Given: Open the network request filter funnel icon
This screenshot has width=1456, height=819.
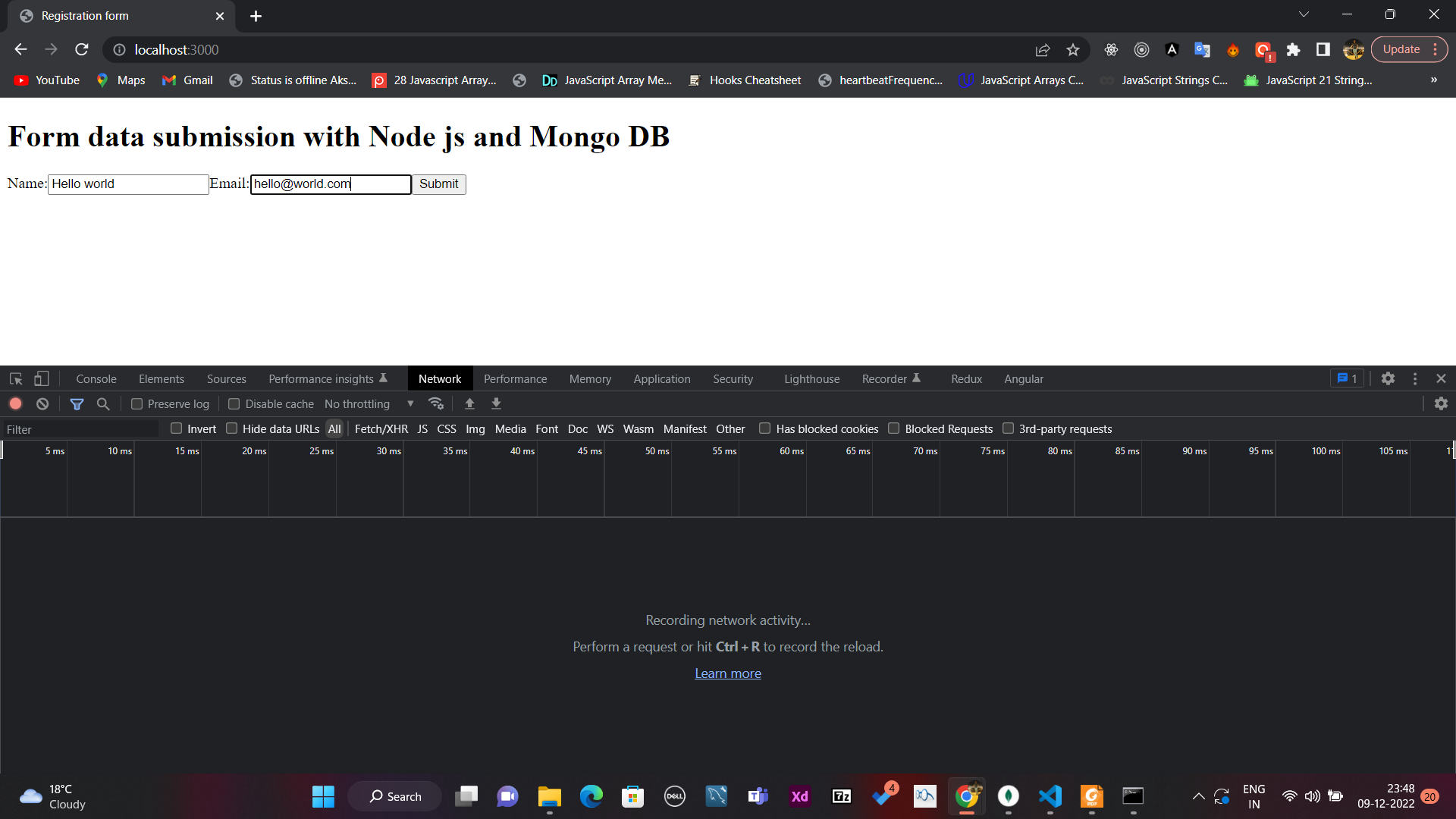Looking at the screenshot, I should pos(76,403).
